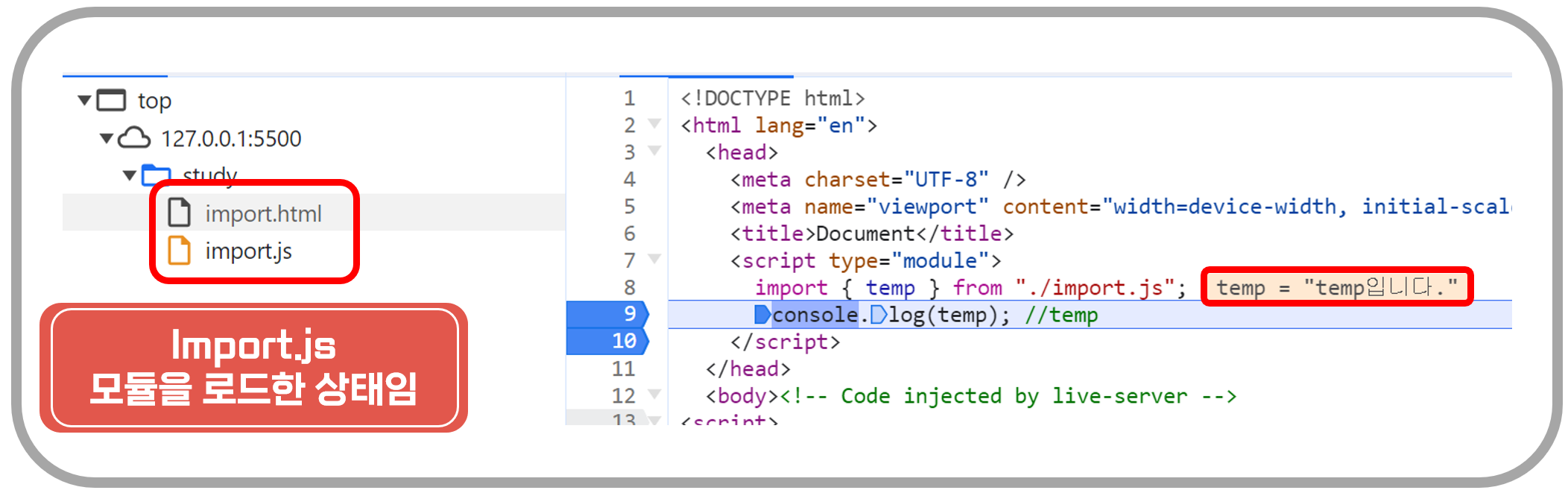The height and width of the screenshot is (496, 1568).
Task: Click the DOCTYPE html declaration line
Action: point(773,98)
